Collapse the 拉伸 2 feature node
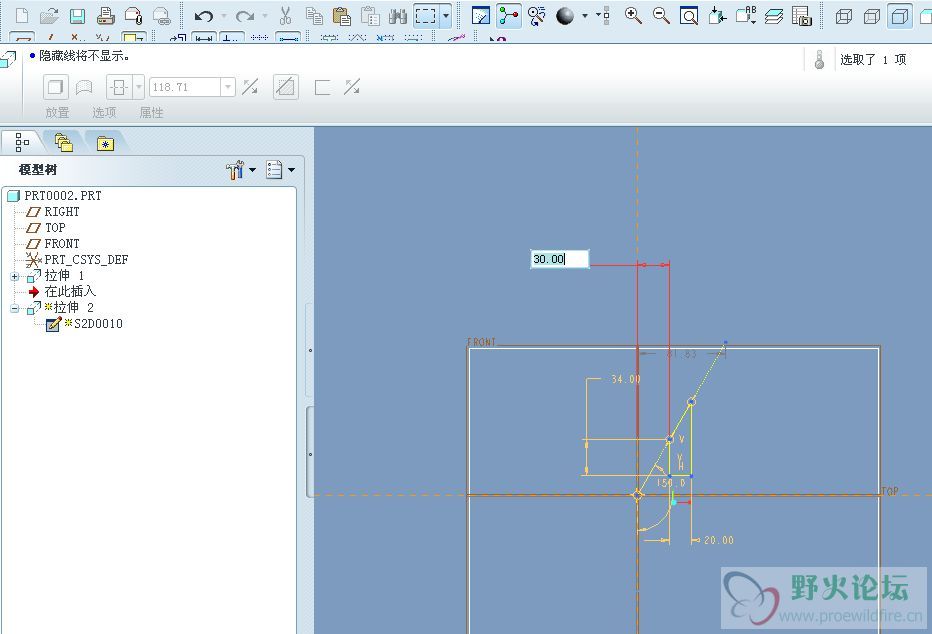 (x=14, y=309)
